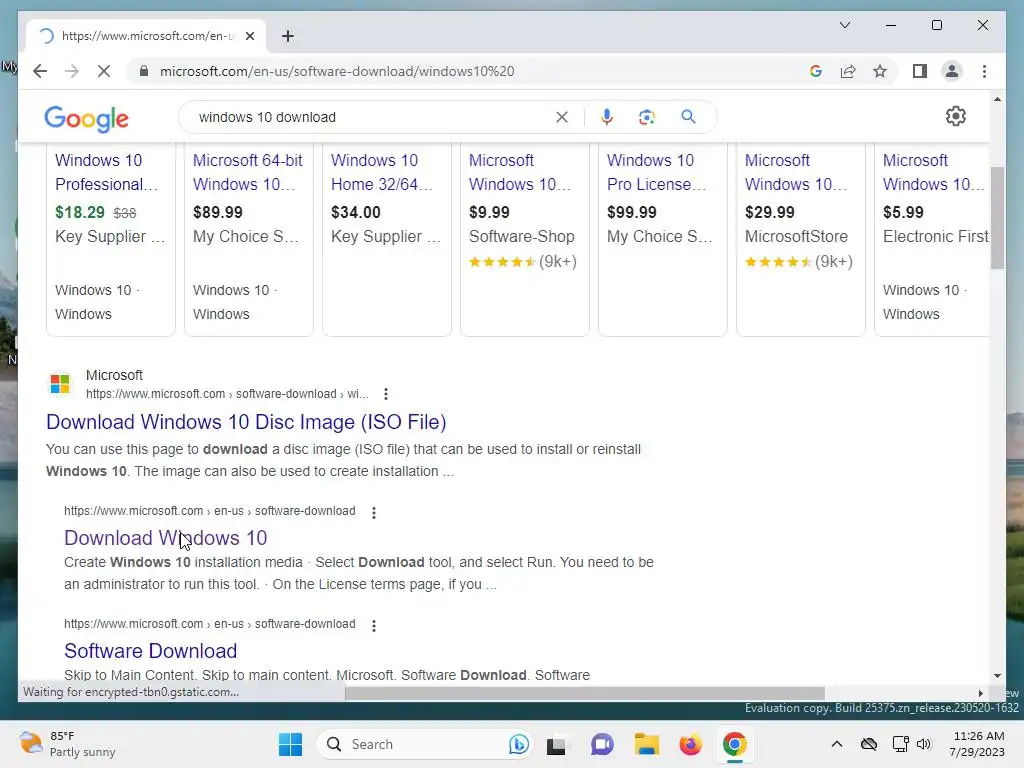The width and height of the screenshot is (1024, 768).
Task: Search by voice microphone icon
Action: pyautogui.click(x=607, y=117)
